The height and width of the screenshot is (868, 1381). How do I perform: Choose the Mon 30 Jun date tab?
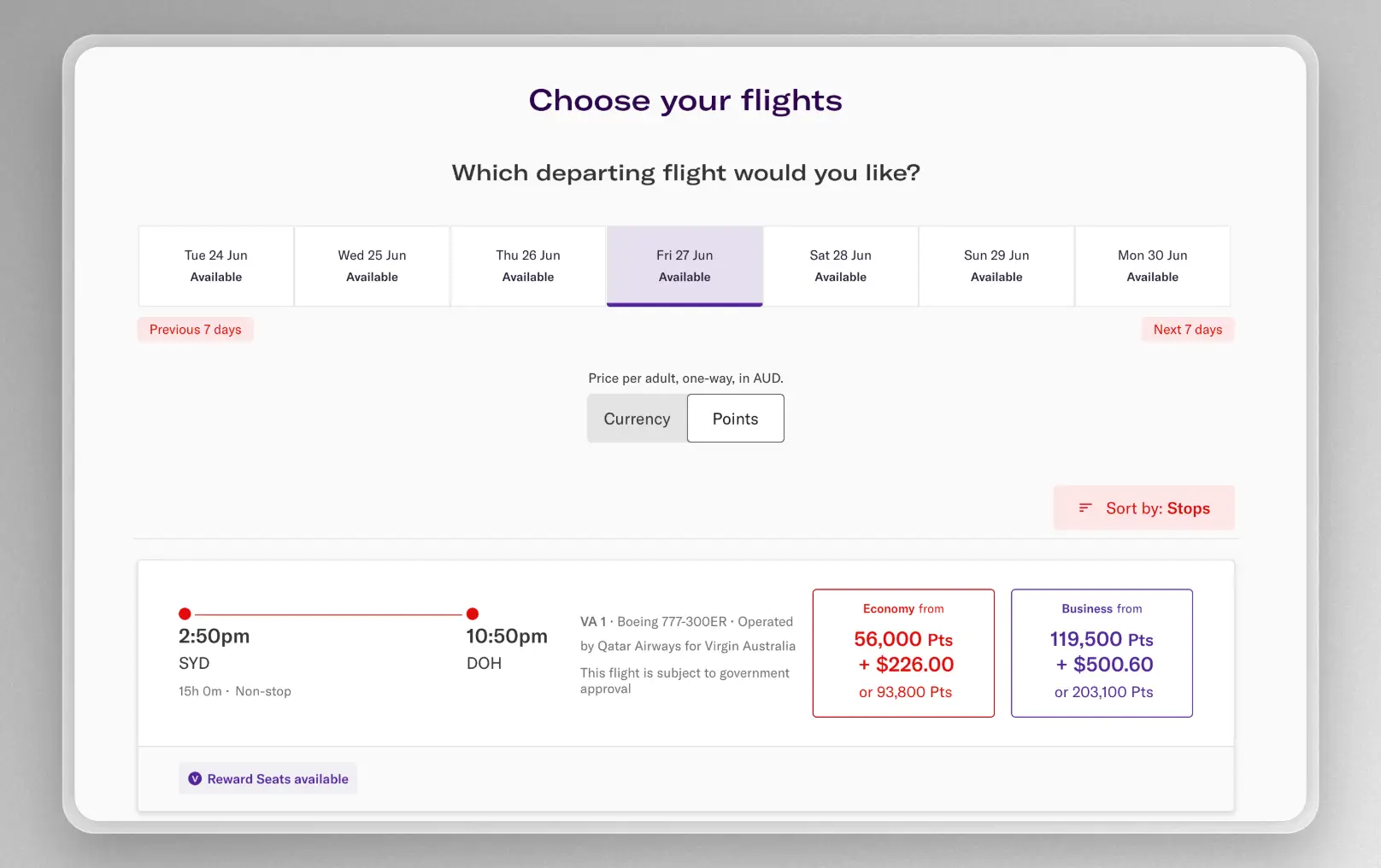1153,266
